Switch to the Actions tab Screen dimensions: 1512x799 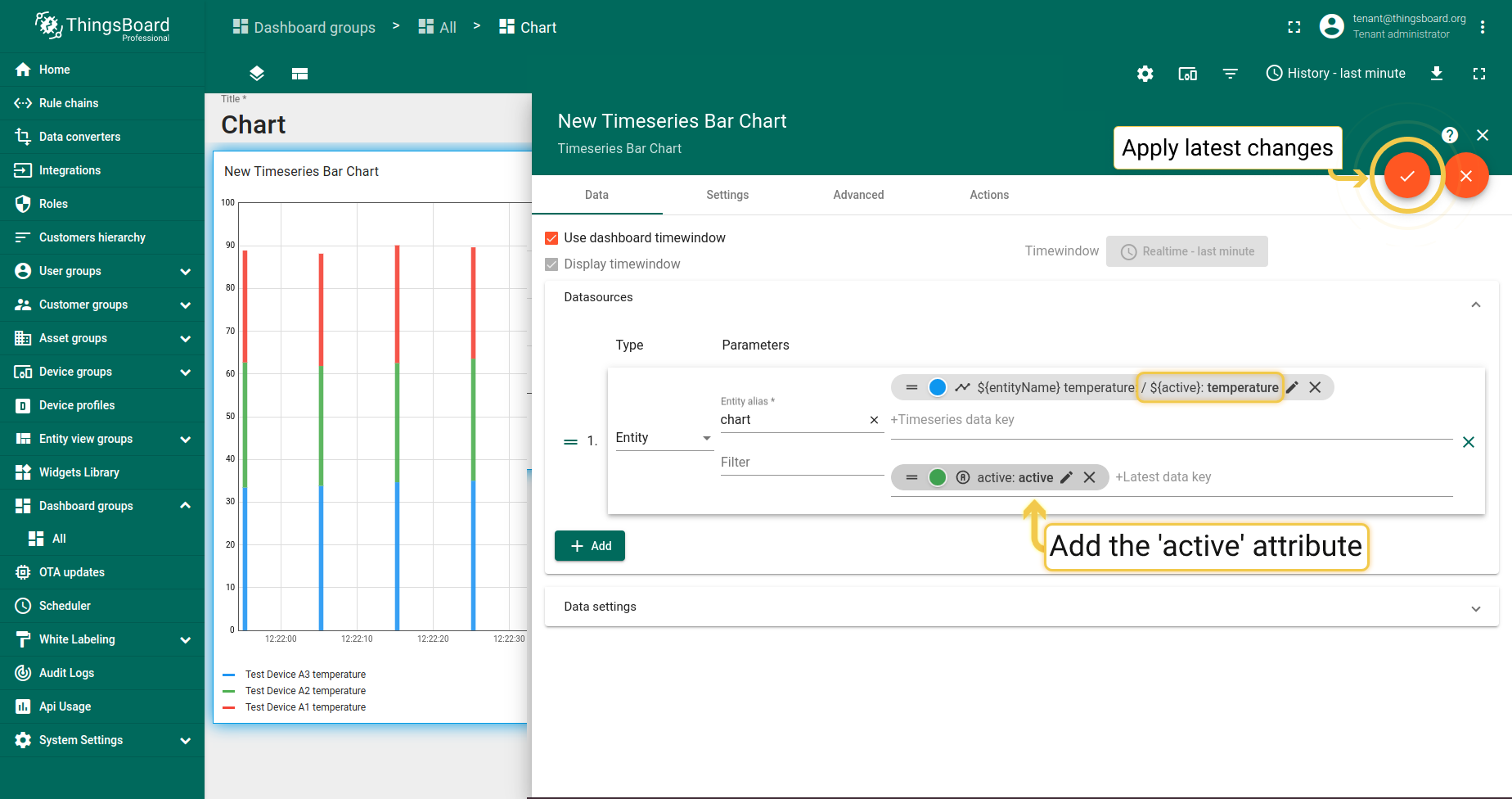coord(989,195)
